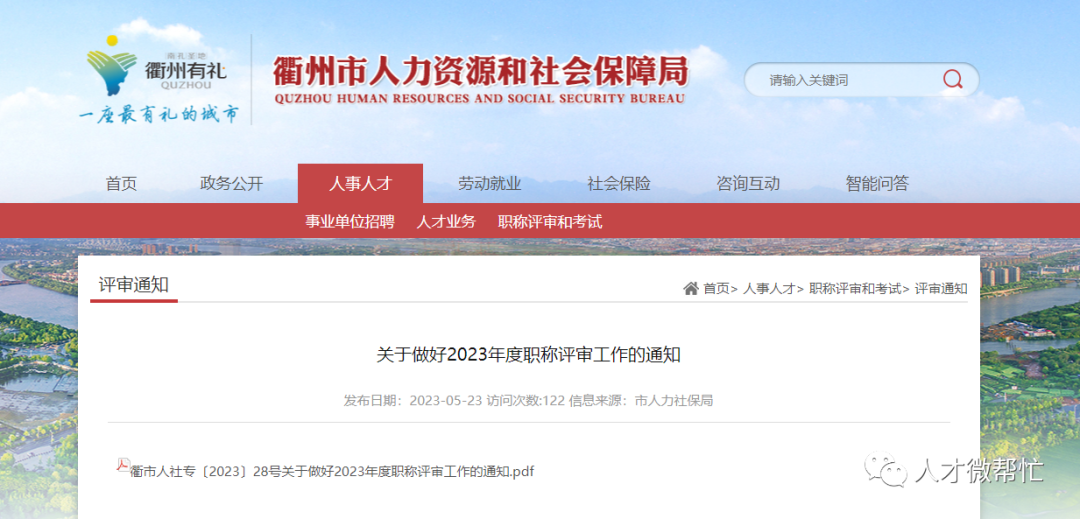Click the 评审通知 breadcrumb link

pyautogui.click(x=941, y=289)
